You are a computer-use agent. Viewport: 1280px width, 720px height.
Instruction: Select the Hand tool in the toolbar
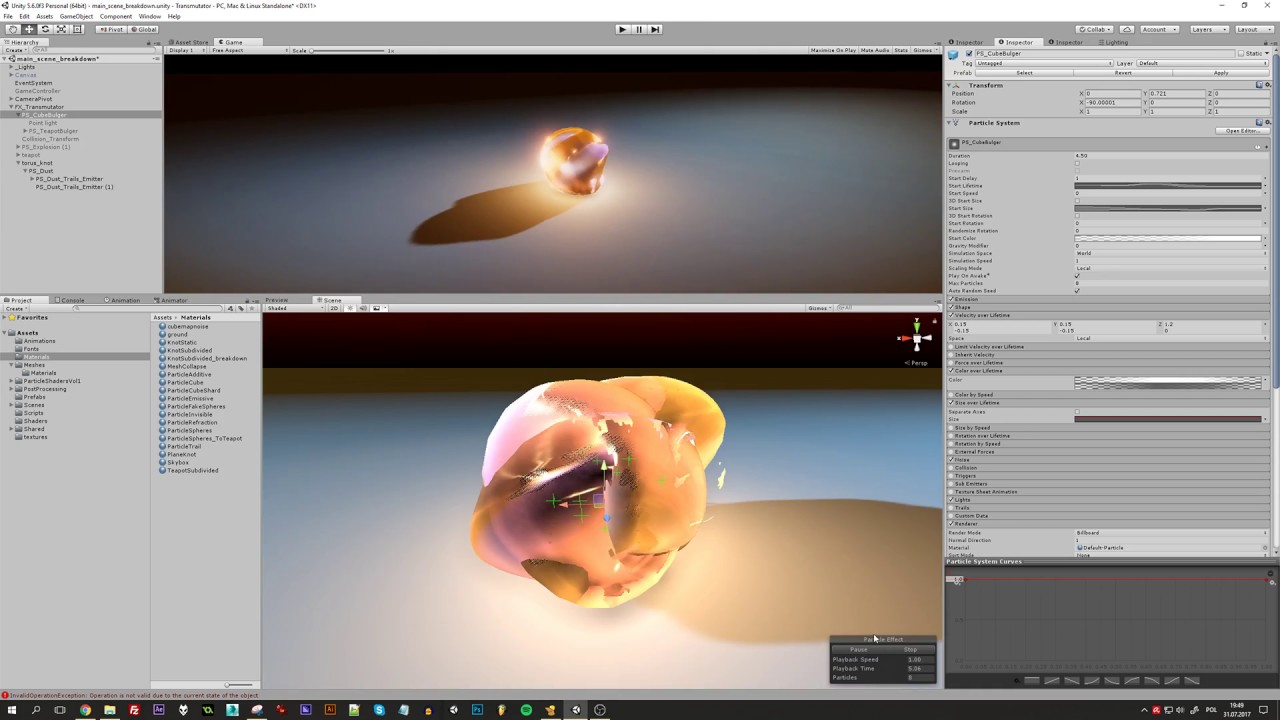(x=13, y=29)
